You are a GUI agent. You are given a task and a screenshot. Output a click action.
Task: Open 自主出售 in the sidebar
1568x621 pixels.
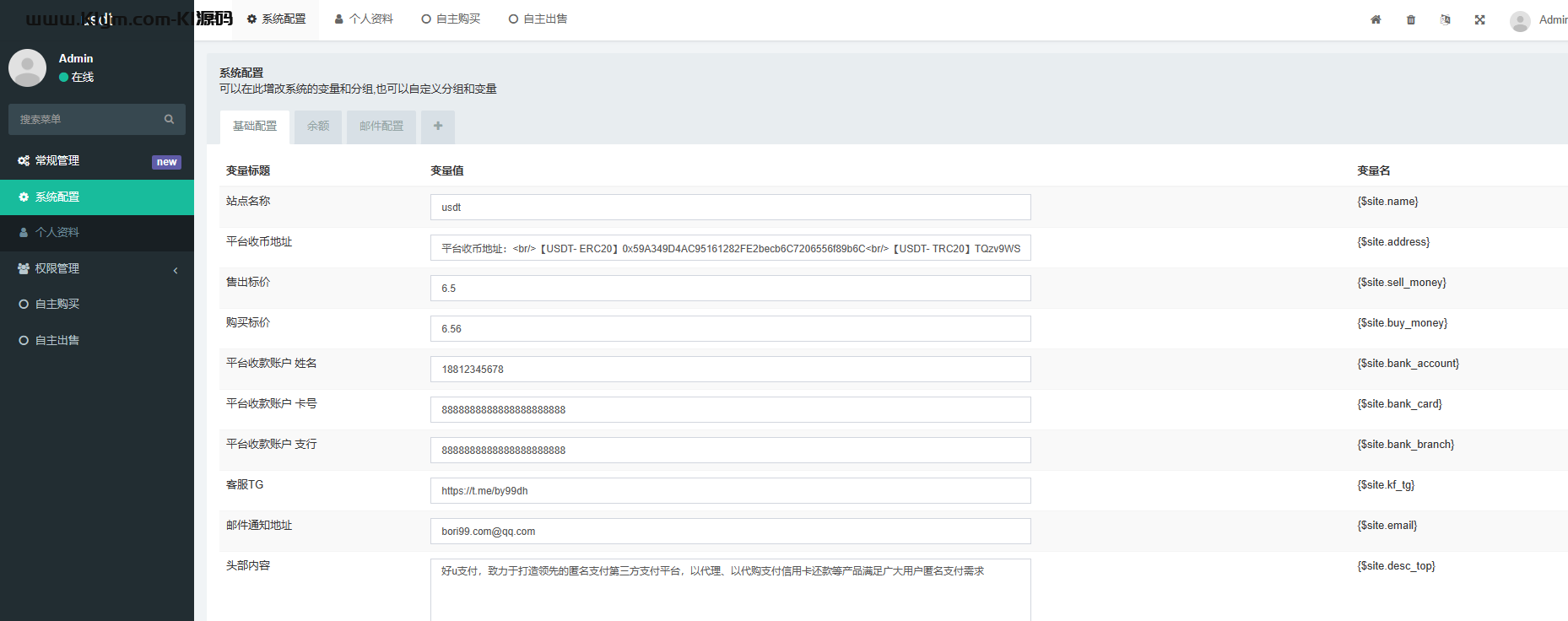(57, 341)
